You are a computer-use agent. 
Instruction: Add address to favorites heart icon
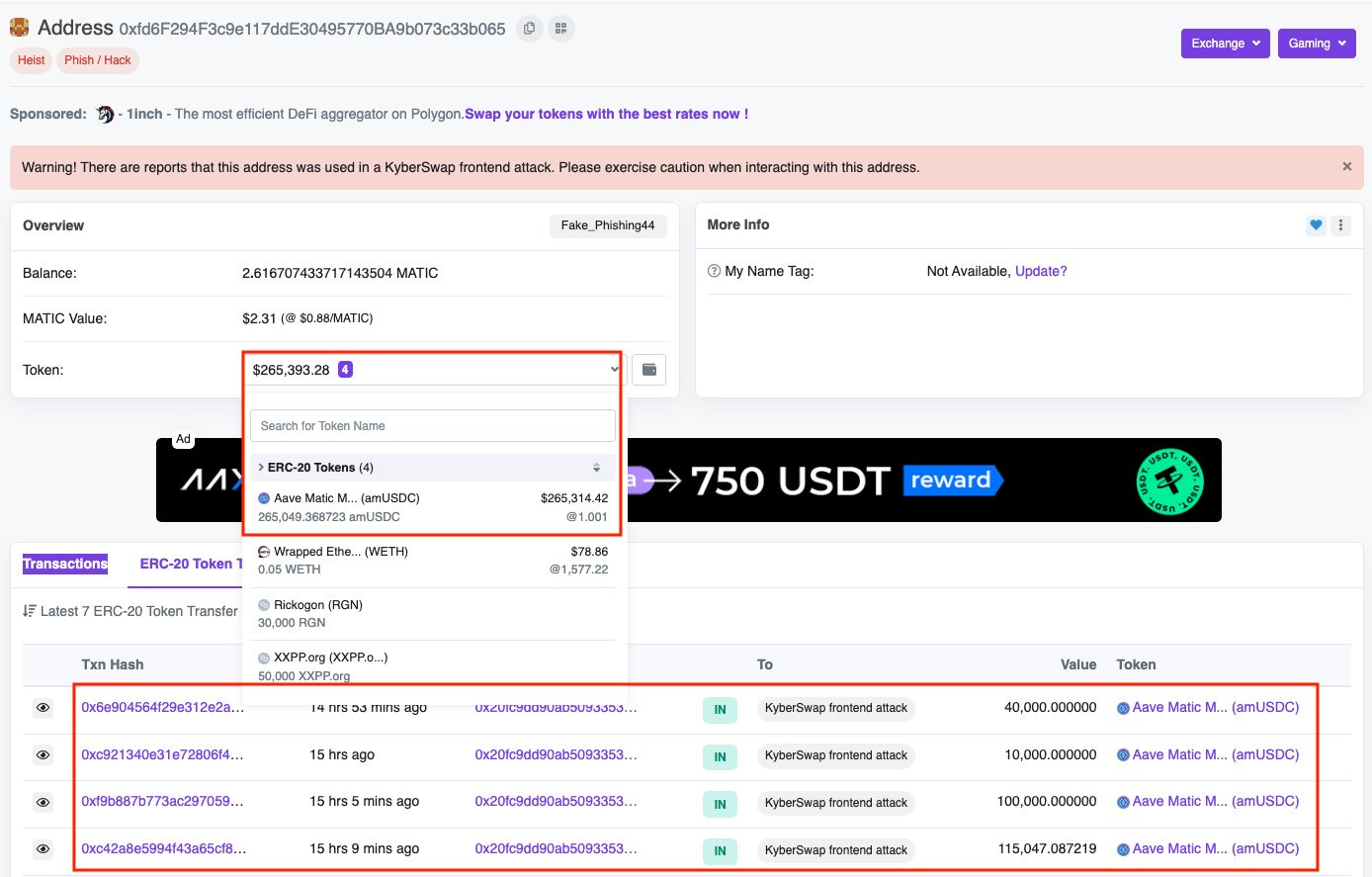pyautogui.click(x=1316, y=225)
